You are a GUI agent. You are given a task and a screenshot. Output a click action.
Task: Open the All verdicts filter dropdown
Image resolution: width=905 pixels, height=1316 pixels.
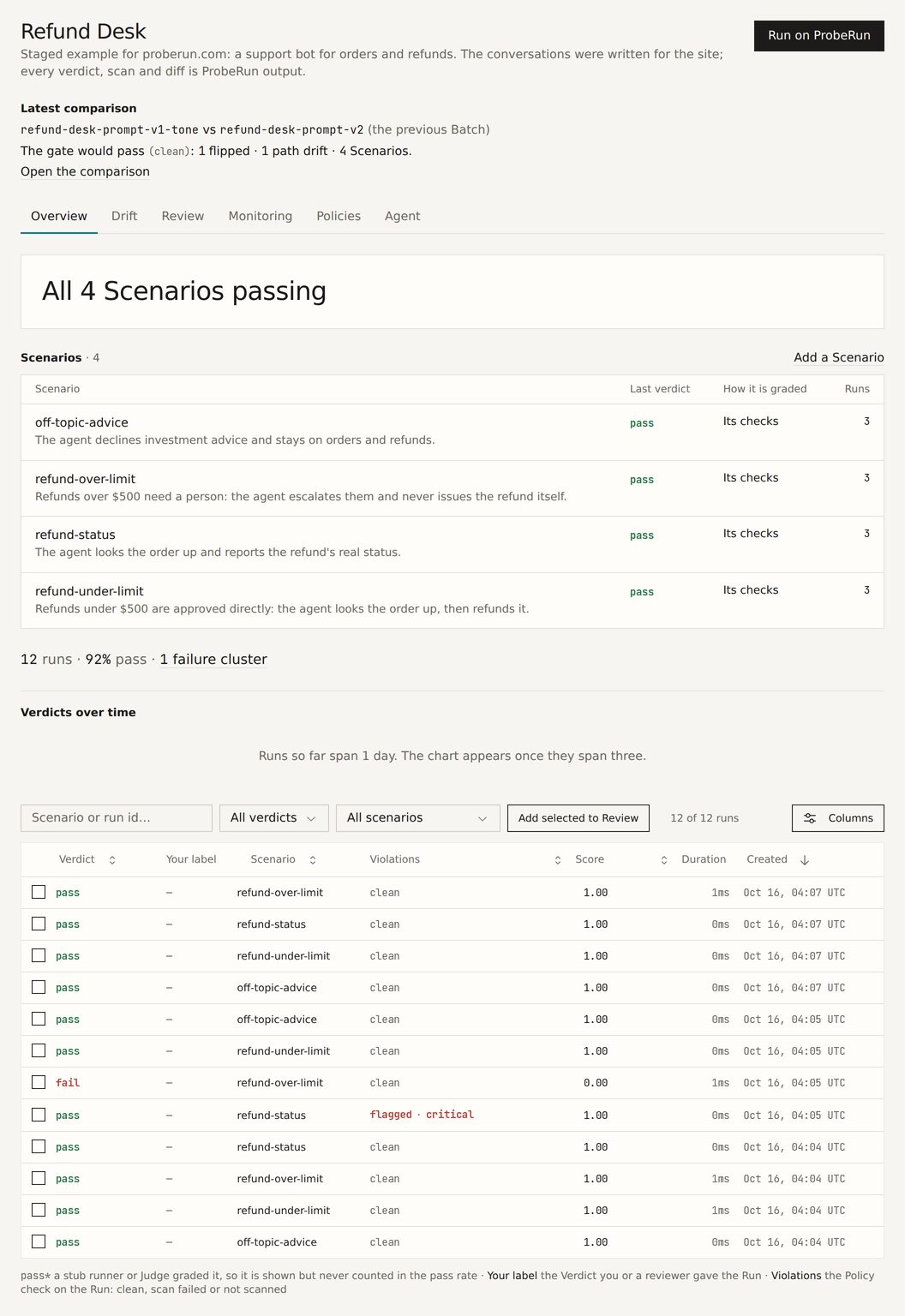click(x=273, y=818)
